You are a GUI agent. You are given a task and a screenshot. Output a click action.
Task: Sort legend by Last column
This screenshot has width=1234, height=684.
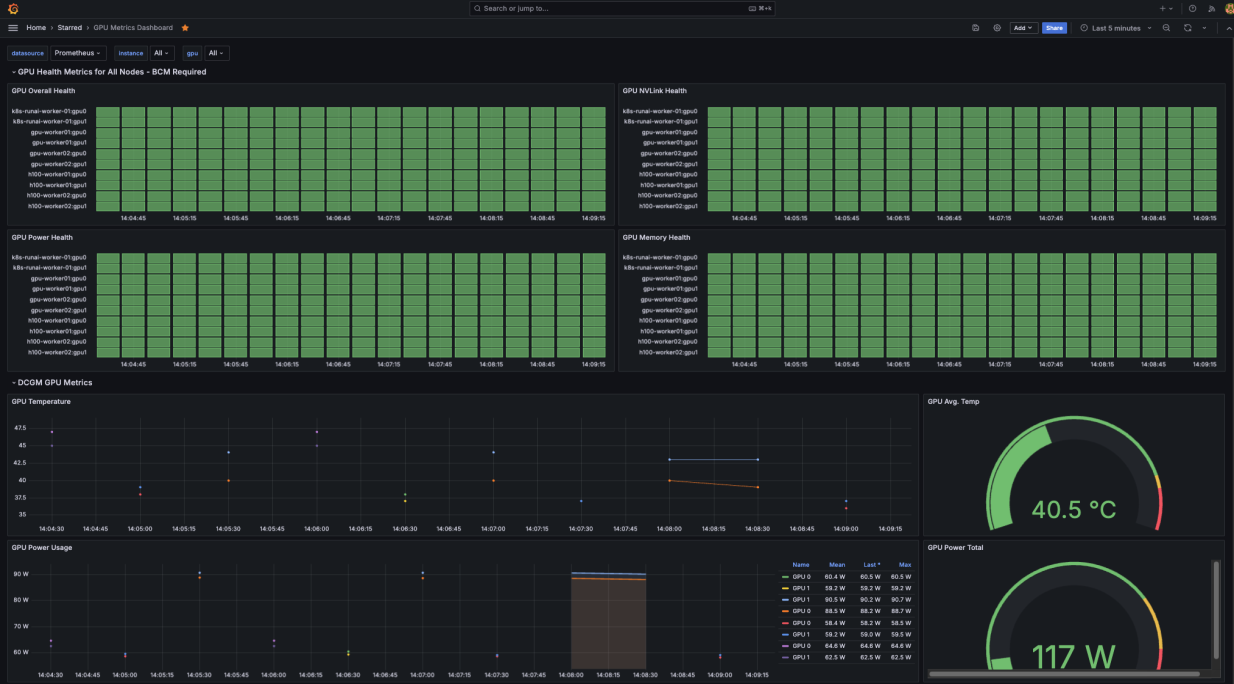872,565
